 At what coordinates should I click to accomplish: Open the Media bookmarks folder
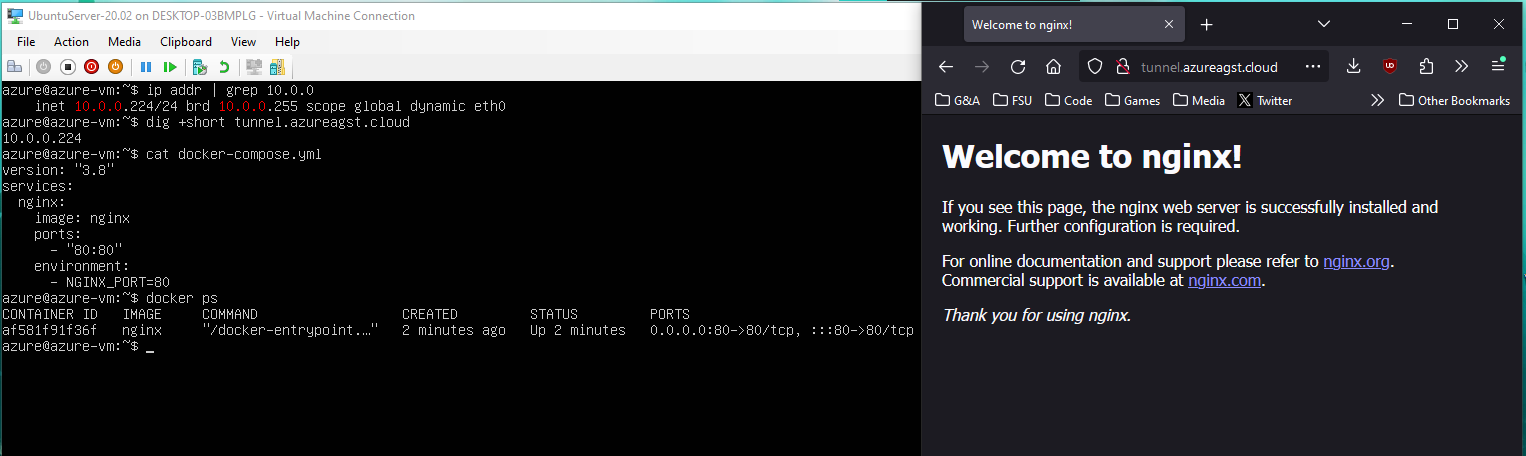click(x=1198, y=100)
